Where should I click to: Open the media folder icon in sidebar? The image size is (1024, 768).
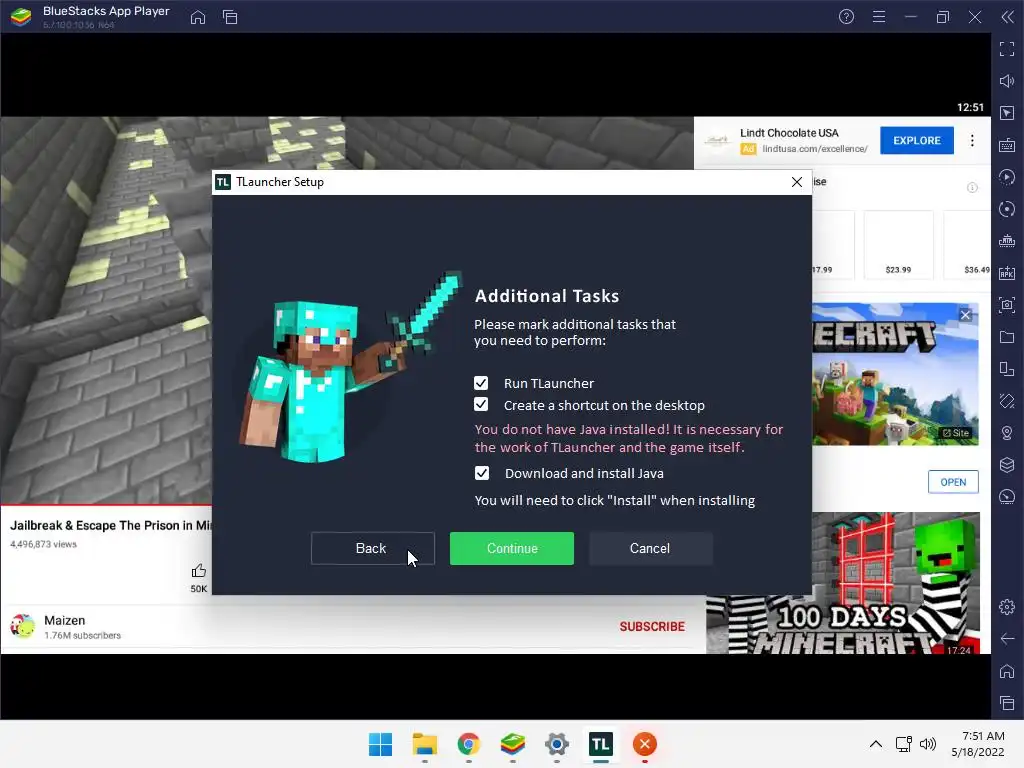click(x=1006, y=337)
